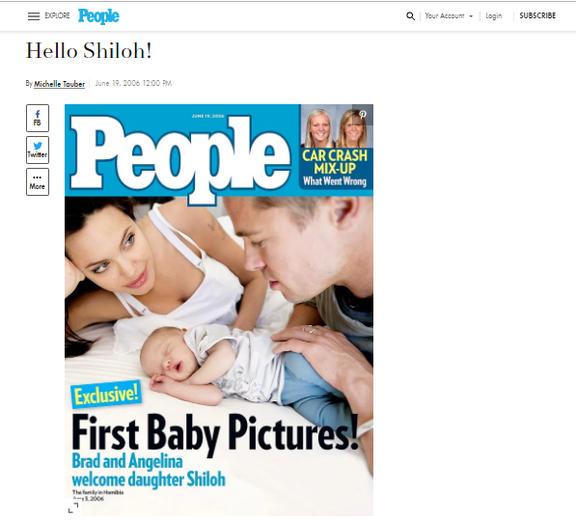Share article via Twitter button
The height and width of the screenshot is (520, 576).
tap(37, 150)
